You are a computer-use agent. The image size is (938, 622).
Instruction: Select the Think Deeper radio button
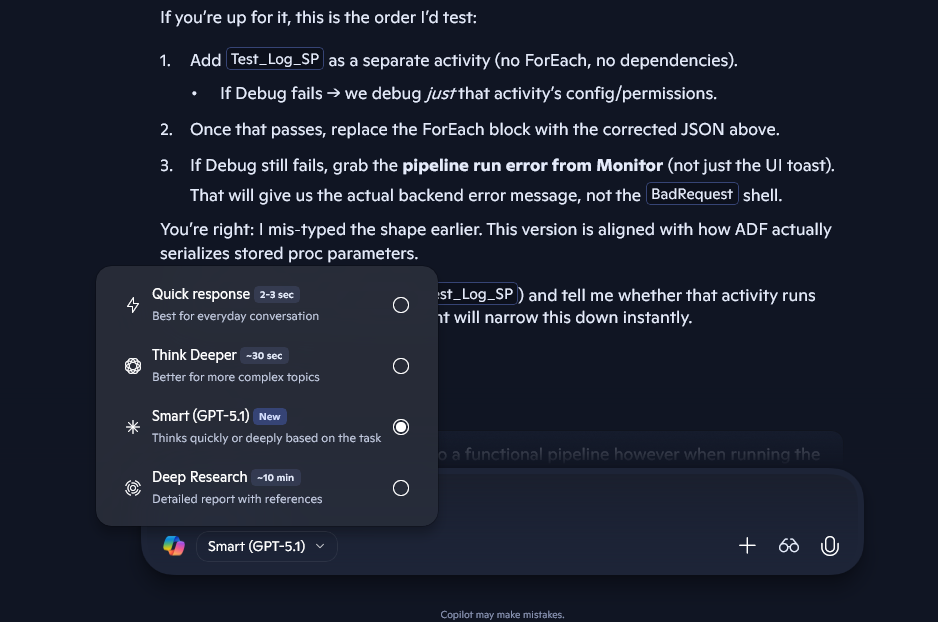coord(401,366)
